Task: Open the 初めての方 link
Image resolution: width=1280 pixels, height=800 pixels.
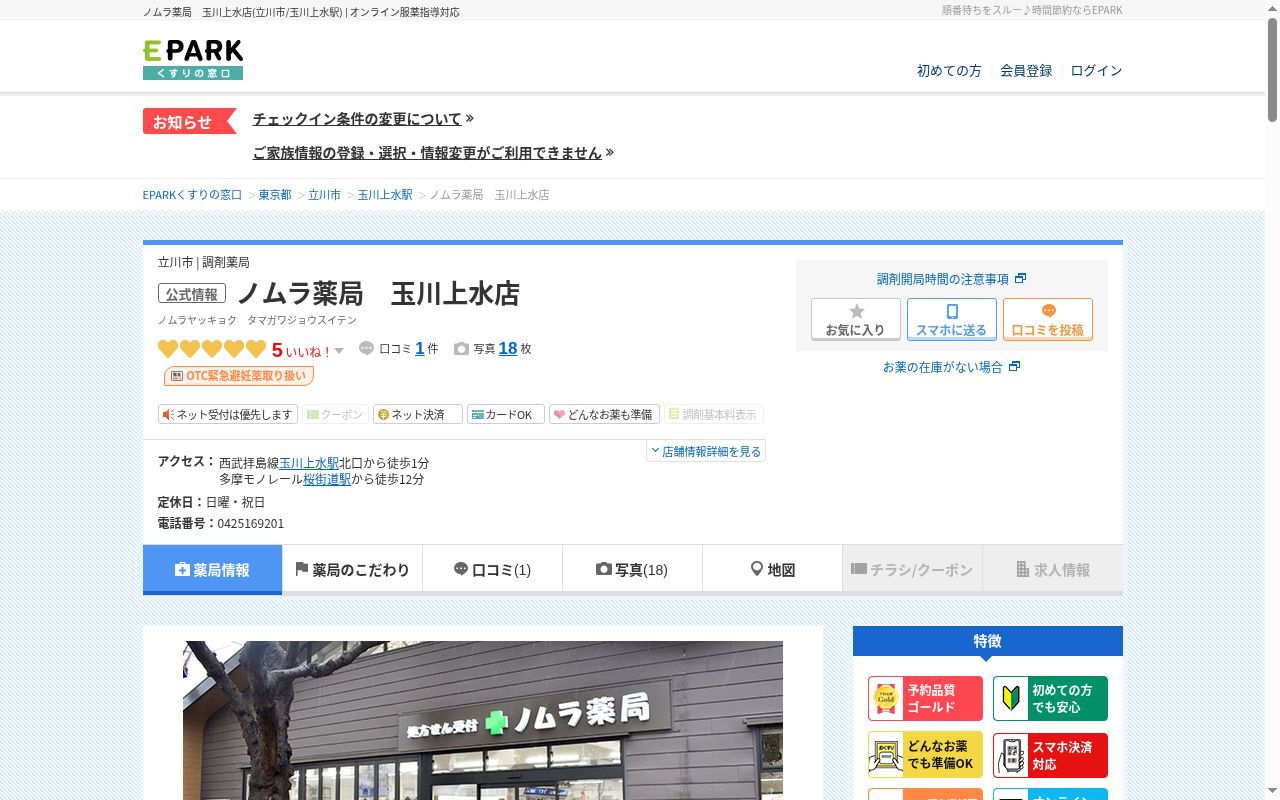Action: click(949, 71)
